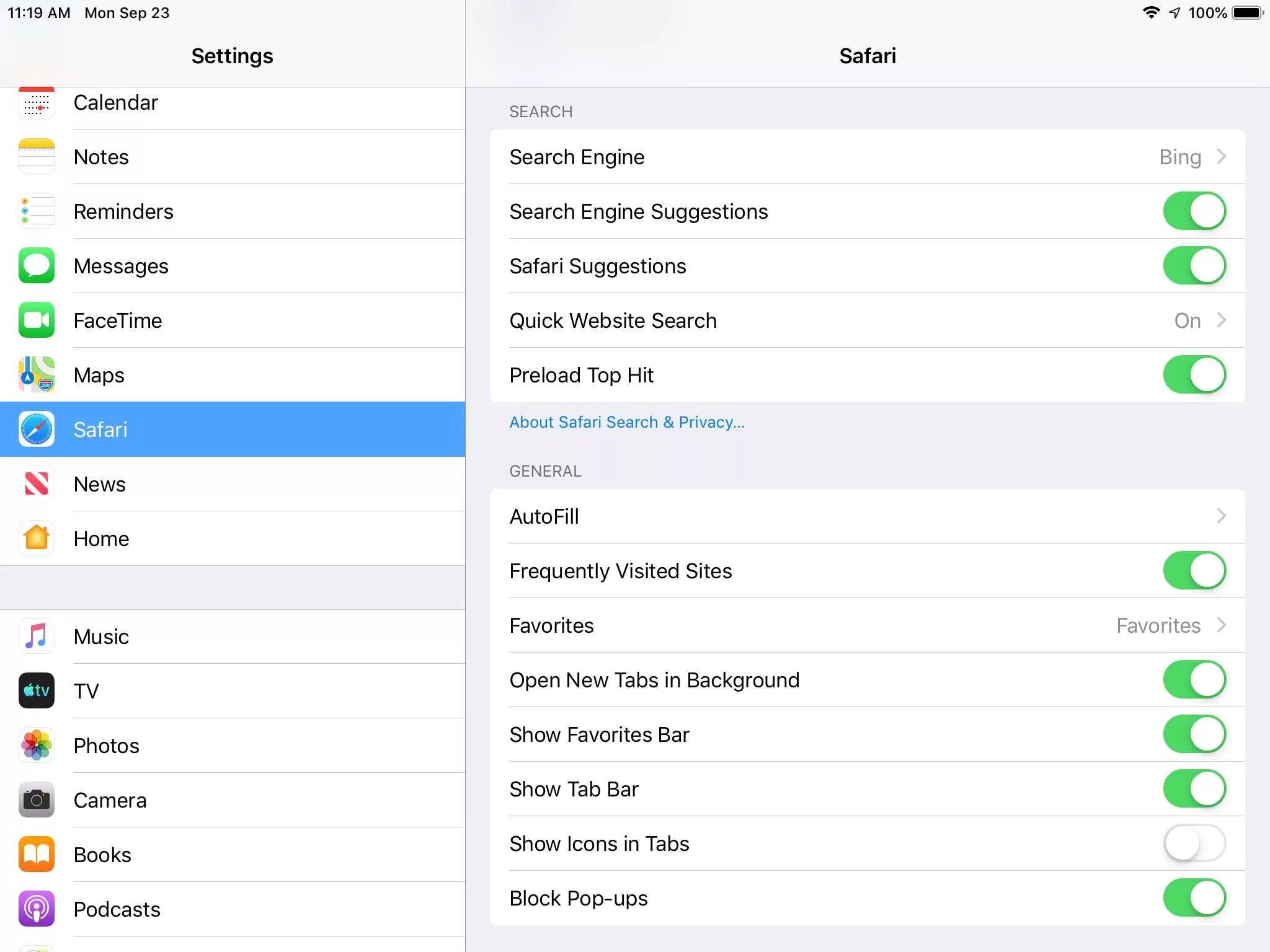
Task: Disable Search Engine Suggestions switch
Action: (1194, 211)
